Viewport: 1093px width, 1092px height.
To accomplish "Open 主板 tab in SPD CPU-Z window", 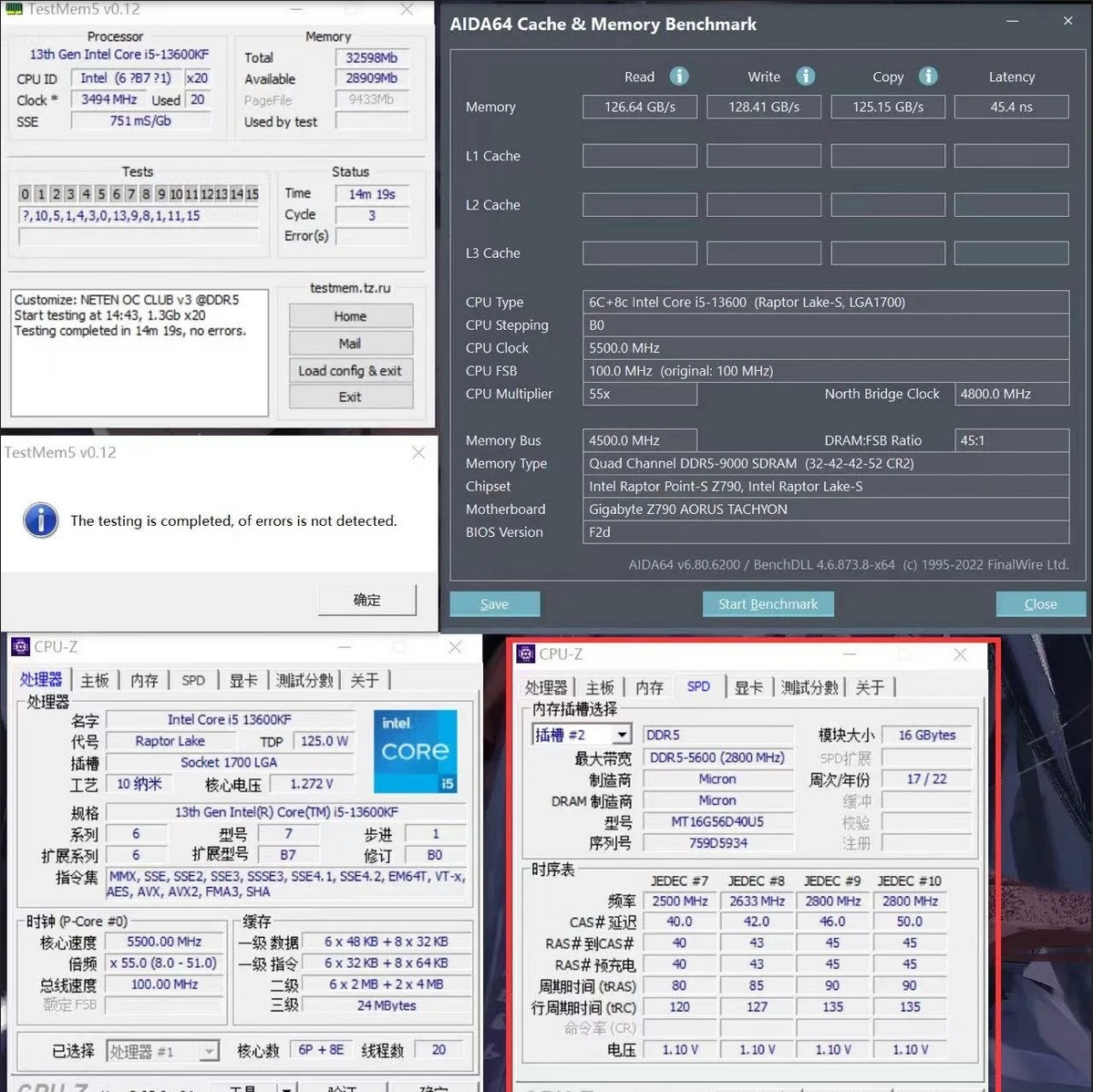I will [x=600, y=688].
